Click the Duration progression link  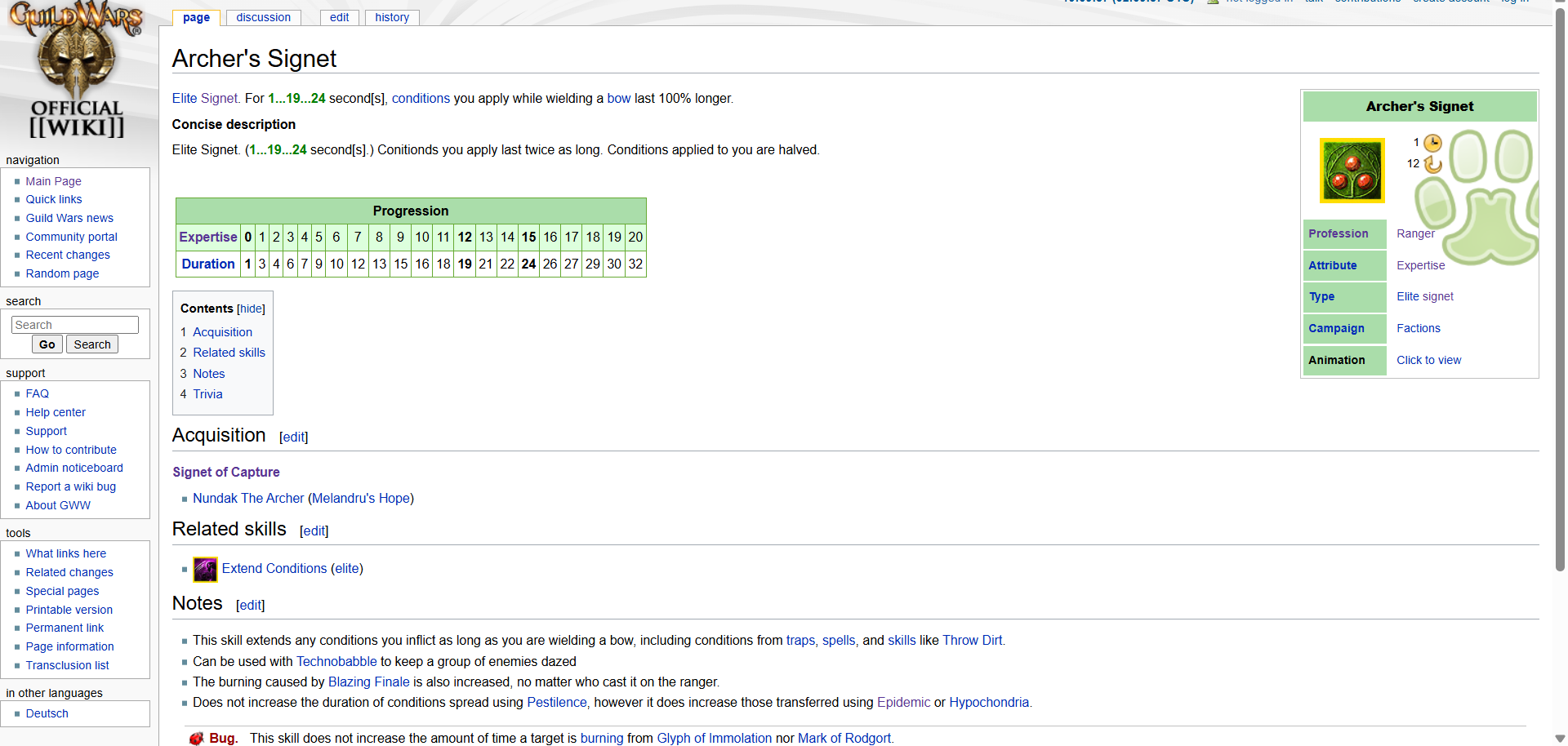[208, 264]
